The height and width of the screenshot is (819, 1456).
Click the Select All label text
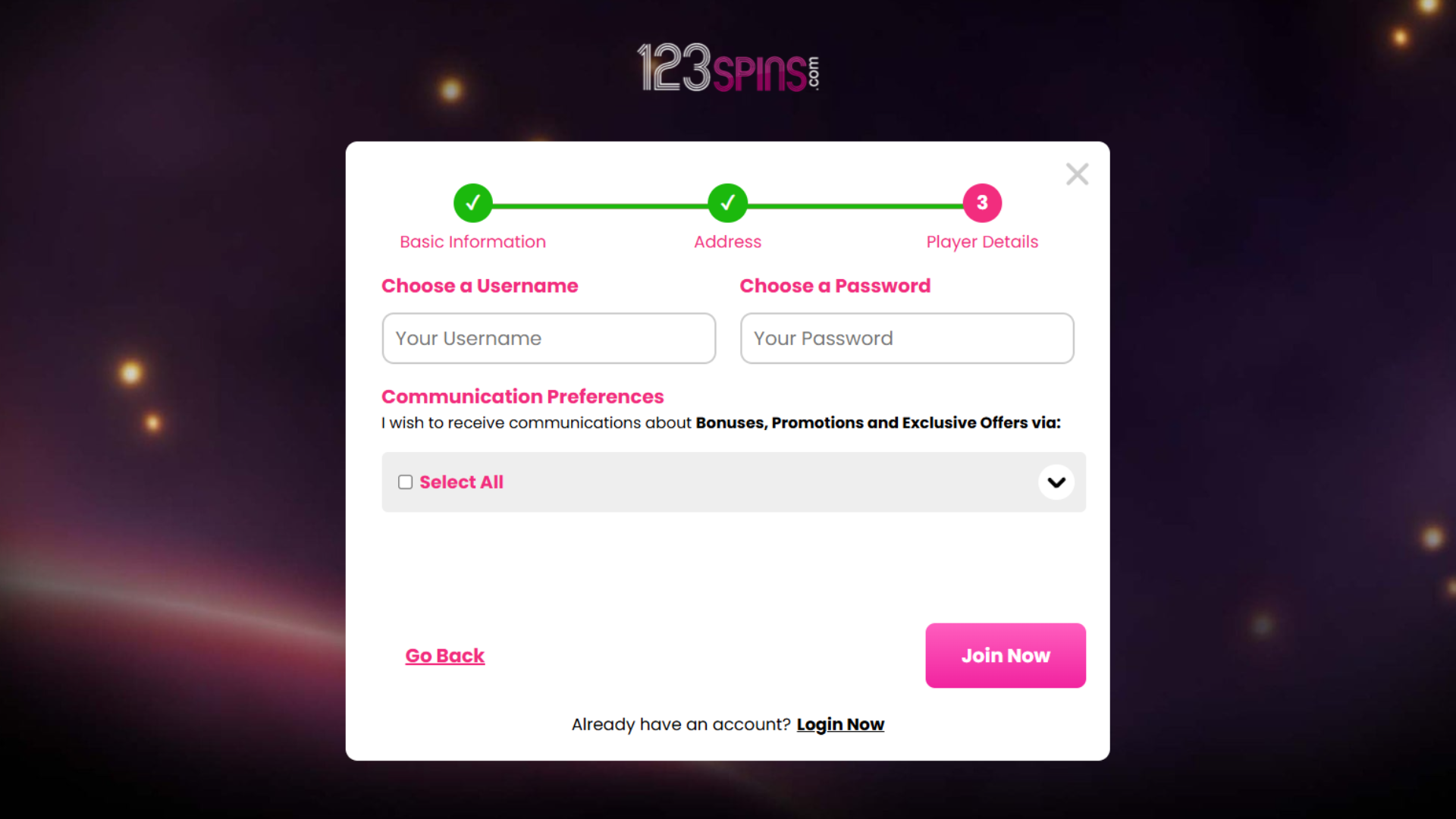(461, 482)
